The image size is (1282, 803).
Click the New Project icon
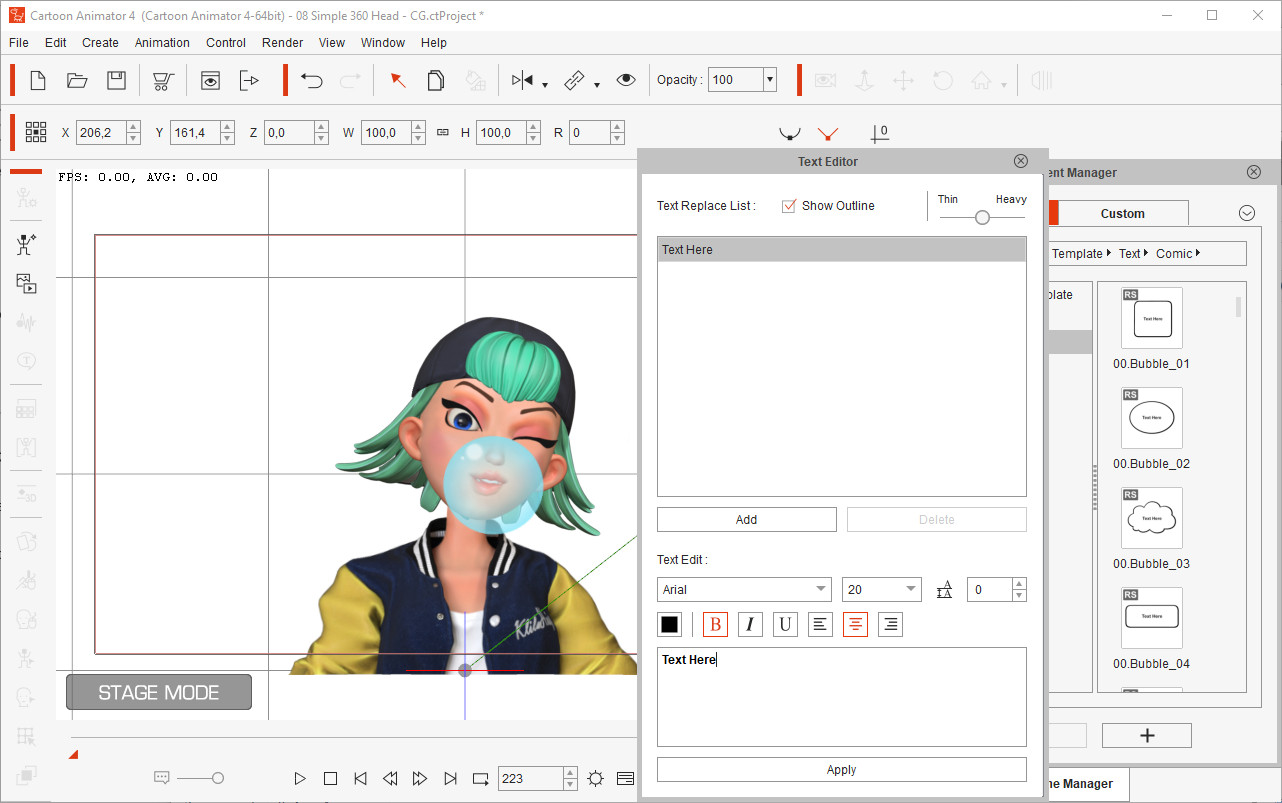coord(38,81)
